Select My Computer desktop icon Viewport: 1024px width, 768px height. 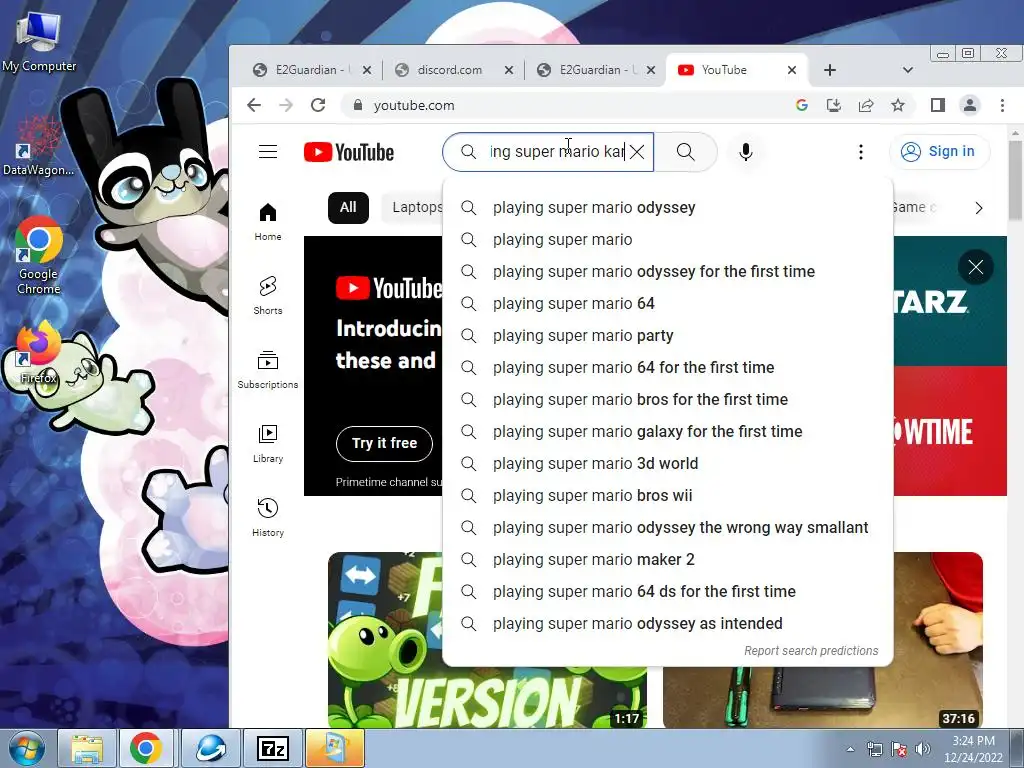click(39, 42)
